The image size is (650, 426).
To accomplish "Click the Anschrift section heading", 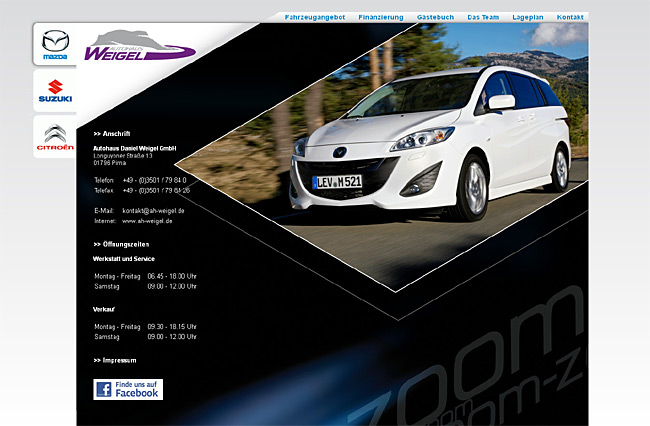I will tap(113, 133).
